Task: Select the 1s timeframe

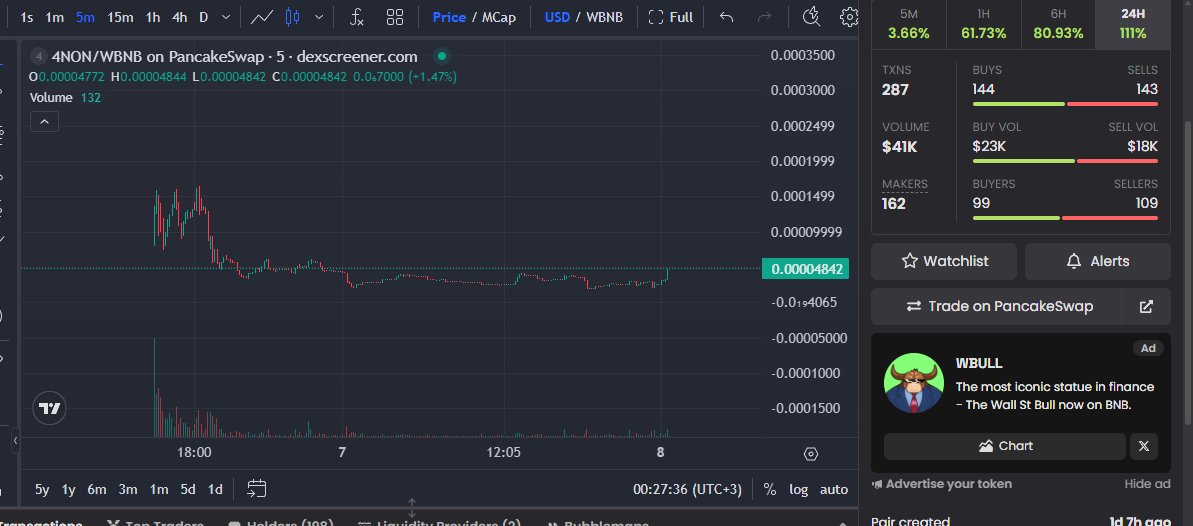Action: (27, 17)
